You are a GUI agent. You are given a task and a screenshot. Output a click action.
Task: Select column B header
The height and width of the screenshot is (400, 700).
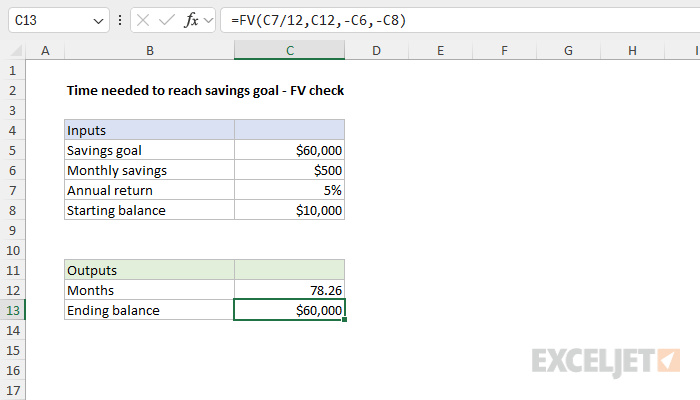150,50
